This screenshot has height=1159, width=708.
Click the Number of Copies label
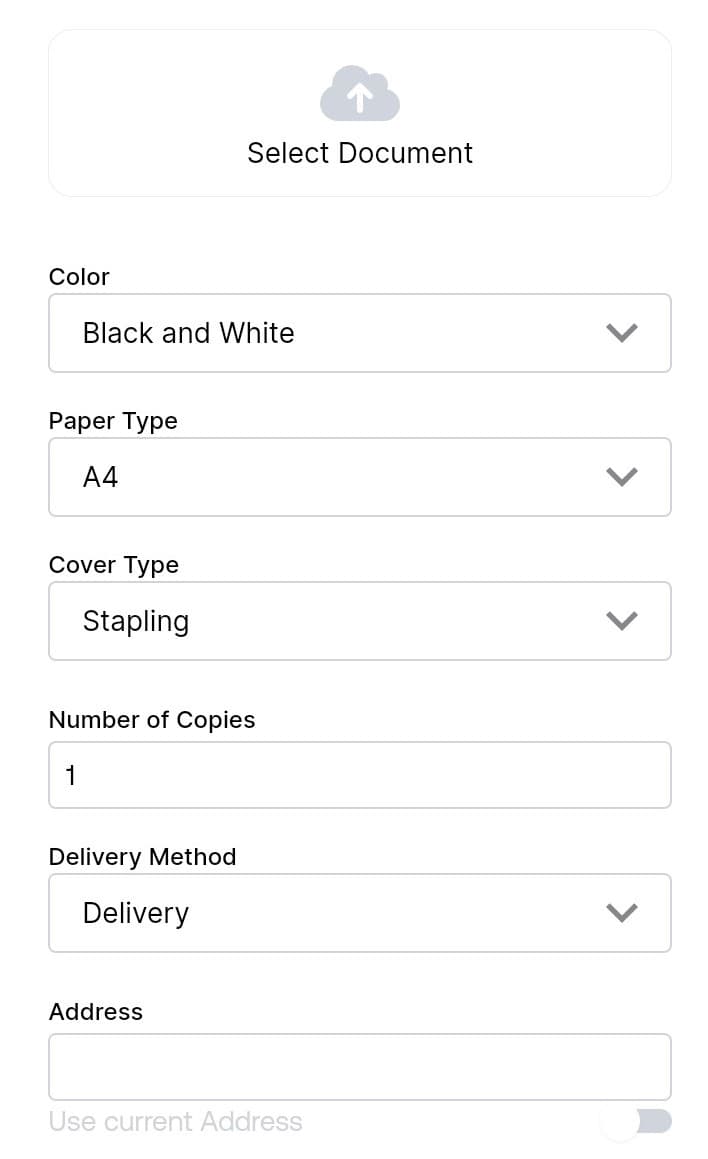pyautogui.click(x=152, y=720)
